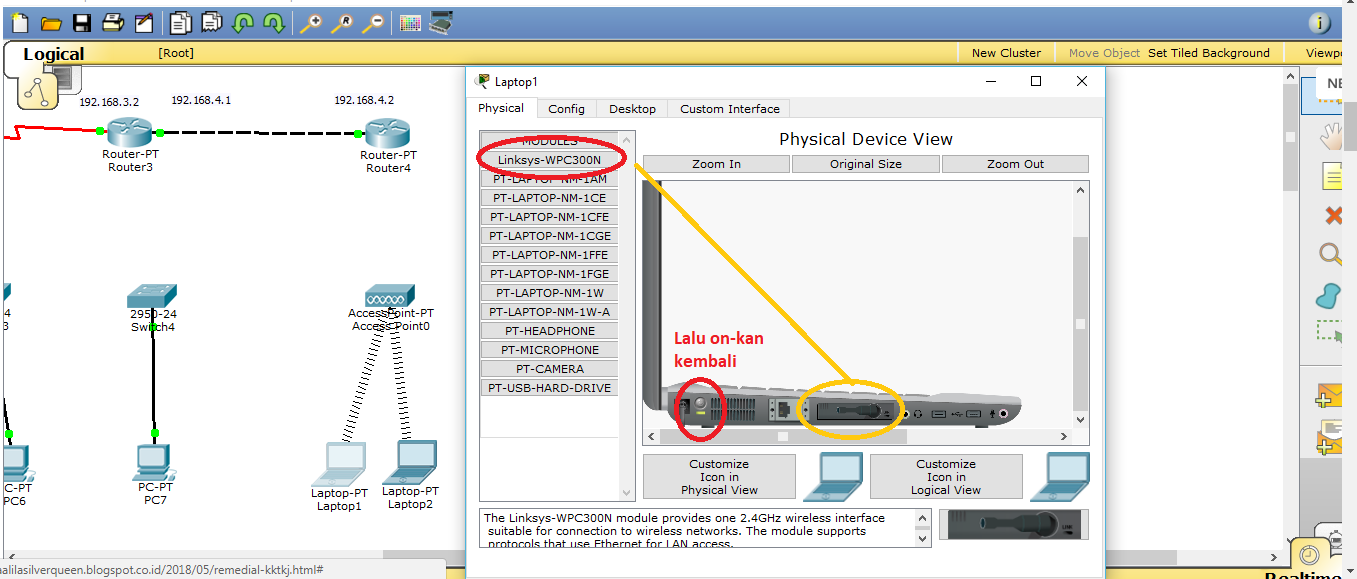This screenshot has height=579, width=1357.
Task: Click Customize Icon in Logical View
Action: [946, 476]
